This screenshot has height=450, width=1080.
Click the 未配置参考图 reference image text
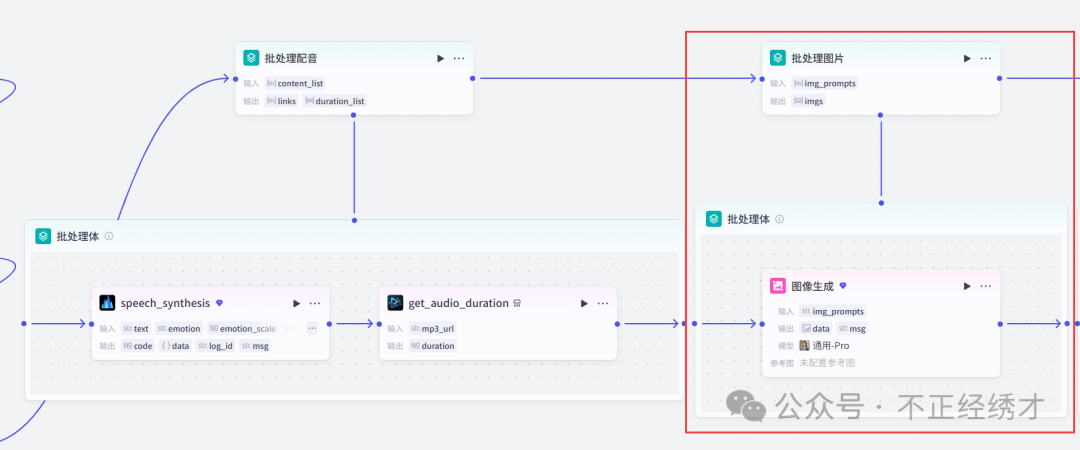(827, 362)
